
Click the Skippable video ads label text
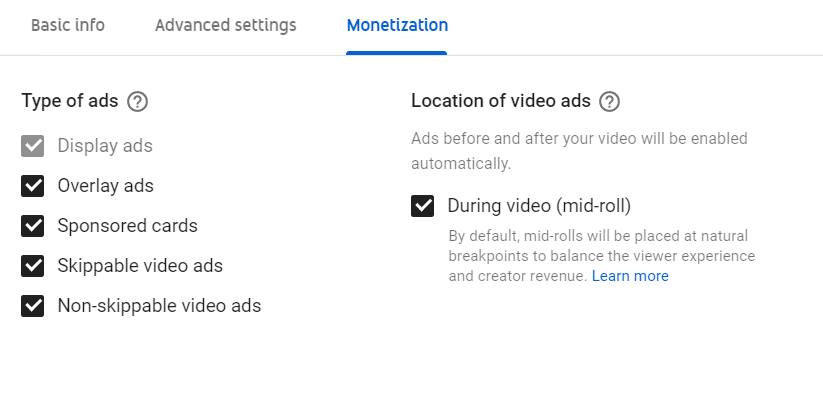(140, 266)
